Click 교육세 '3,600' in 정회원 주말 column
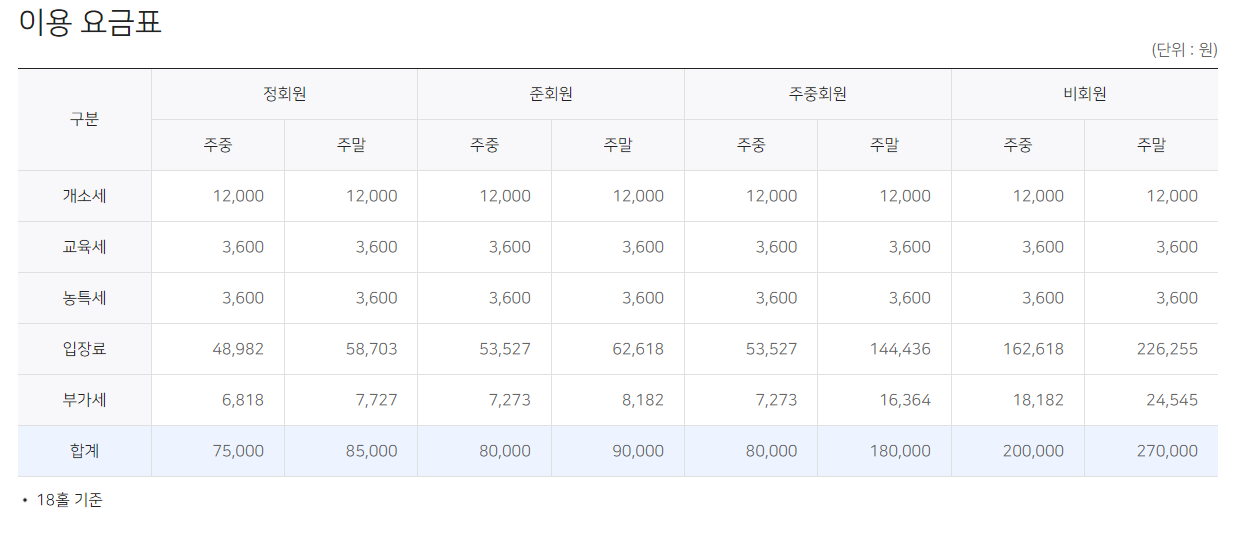 376,247
